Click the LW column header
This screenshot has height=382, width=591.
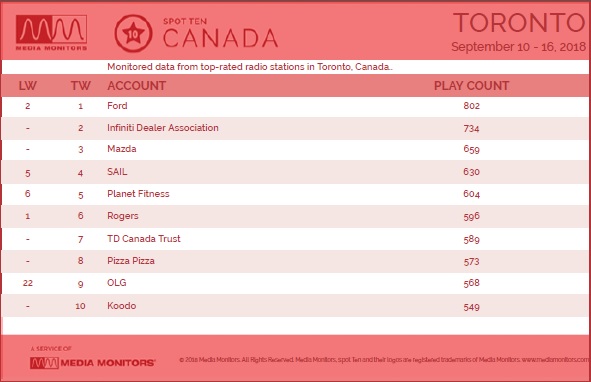pos(28,86)
